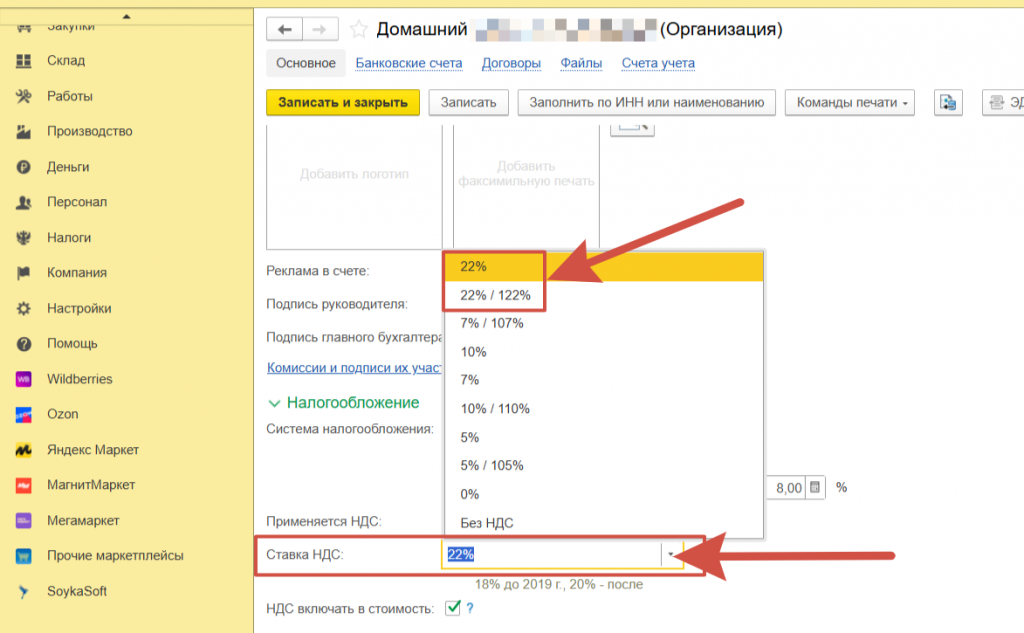The height and width of the screenshot is (633, 1024).
Task: Click the Добавить логотип image area
Action: (x=354, y=175)
